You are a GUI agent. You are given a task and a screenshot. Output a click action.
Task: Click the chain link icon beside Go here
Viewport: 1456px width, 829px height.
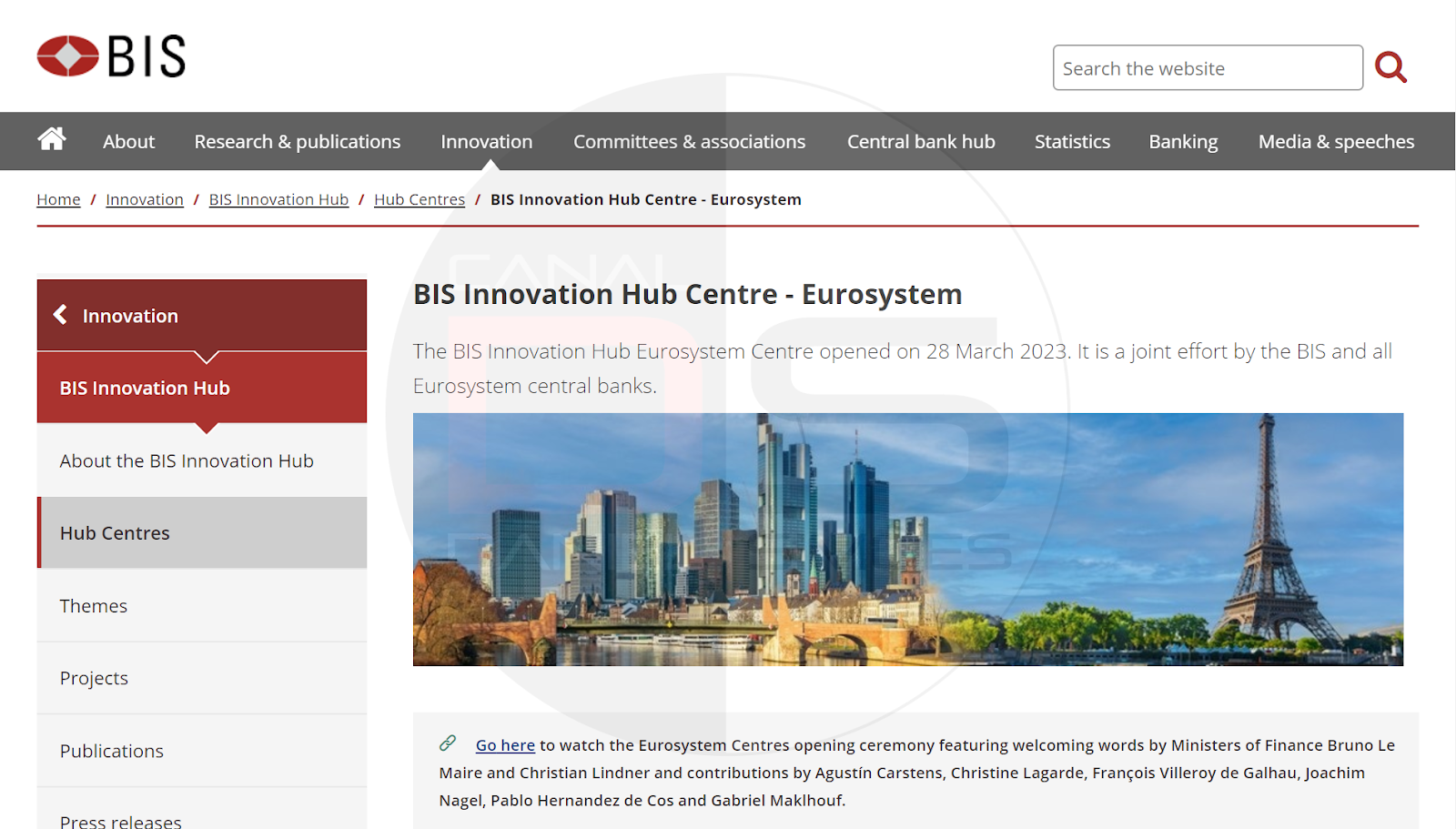448,743
